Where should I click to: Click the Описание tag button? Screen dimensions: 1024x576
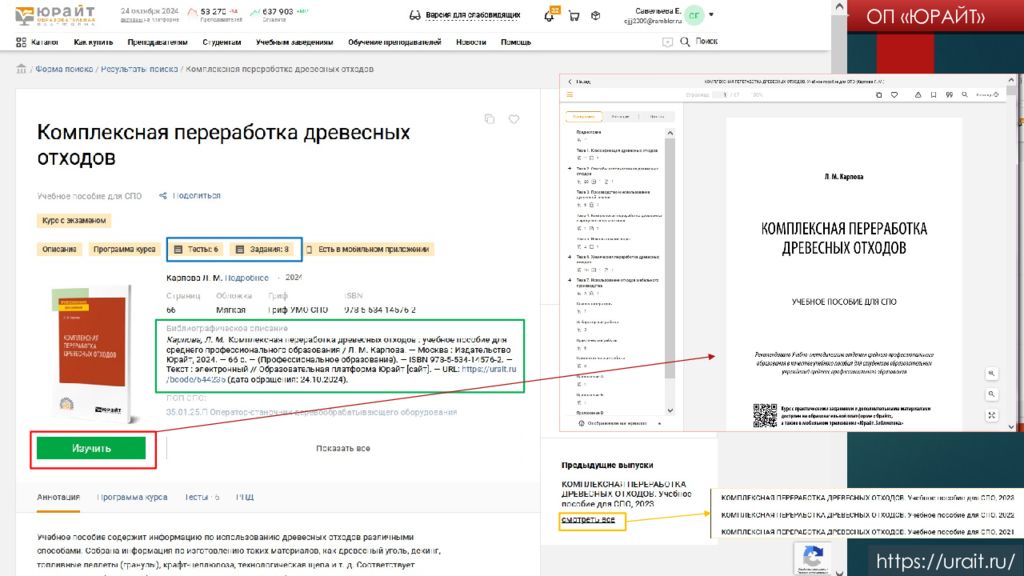pyautogui.click(x=59, y=249)
